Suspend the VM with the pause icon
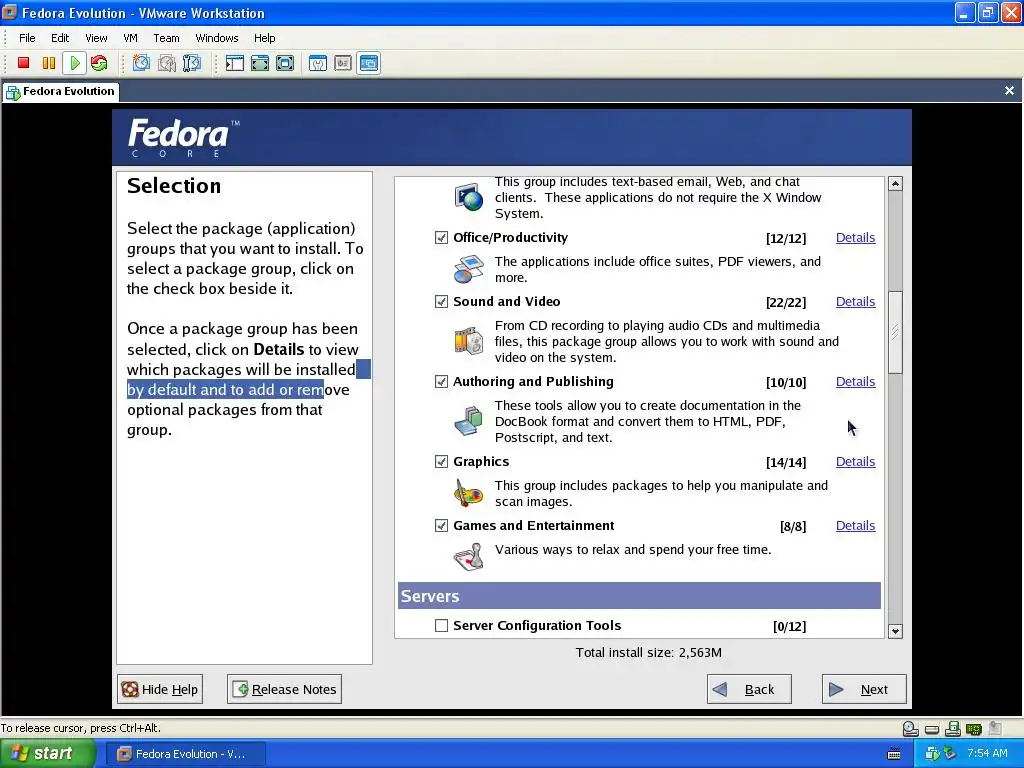The width and height of the screenshot is (1024, 768). pos(49,63)
